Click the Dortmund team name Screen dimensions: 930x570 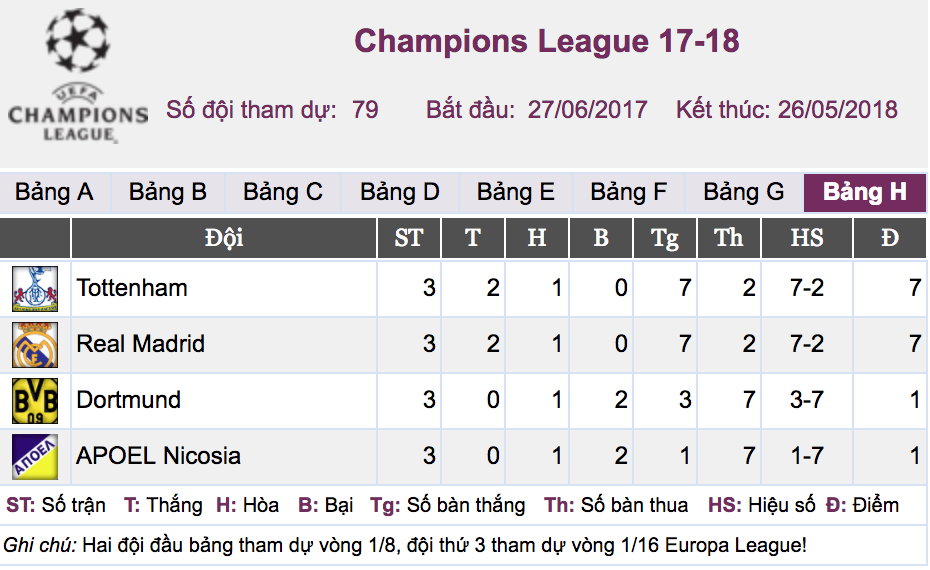[x=129, y=400]
